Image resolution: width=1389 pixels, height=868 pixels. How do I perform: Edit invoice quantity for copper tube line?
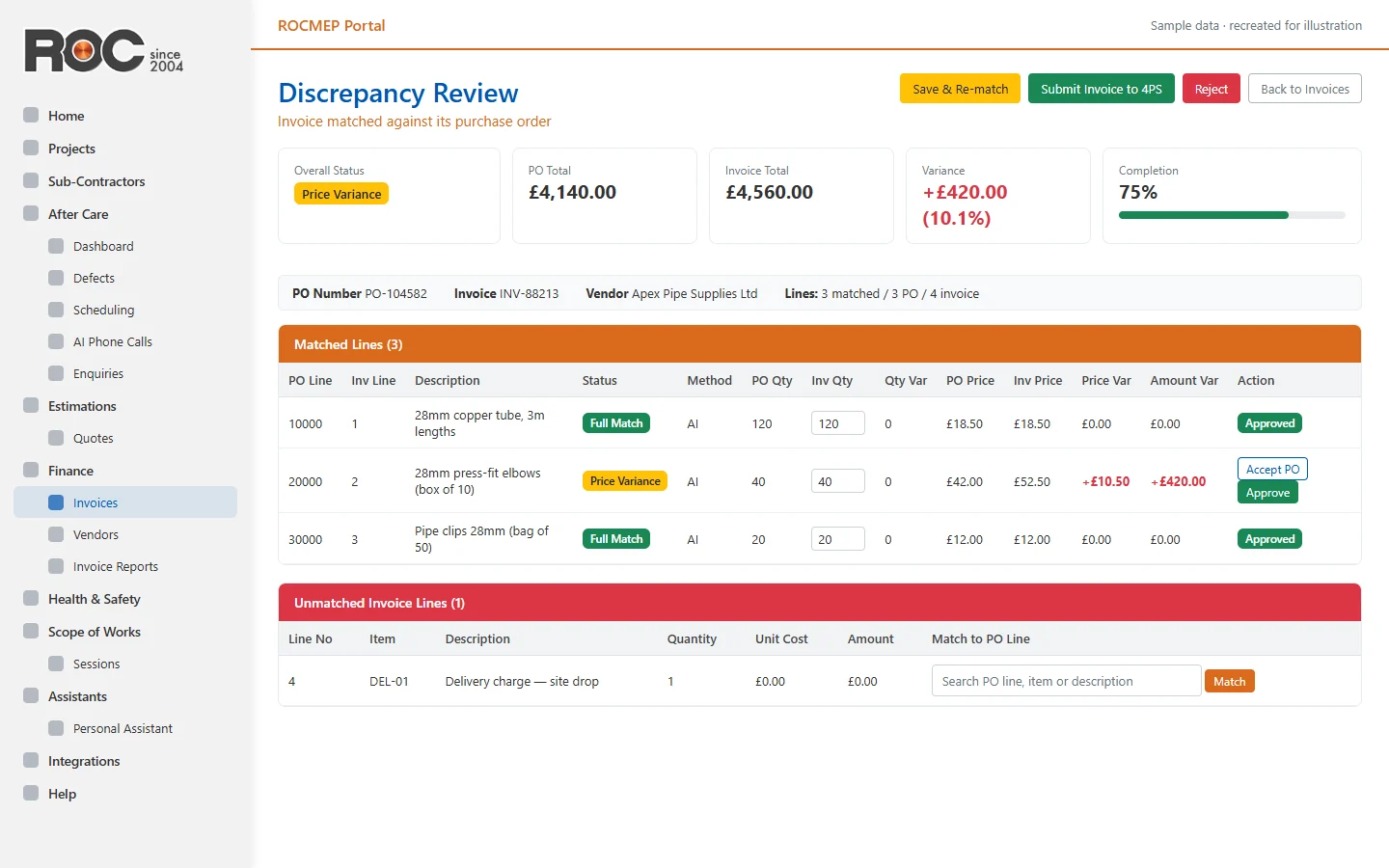[x=837, y=423]
